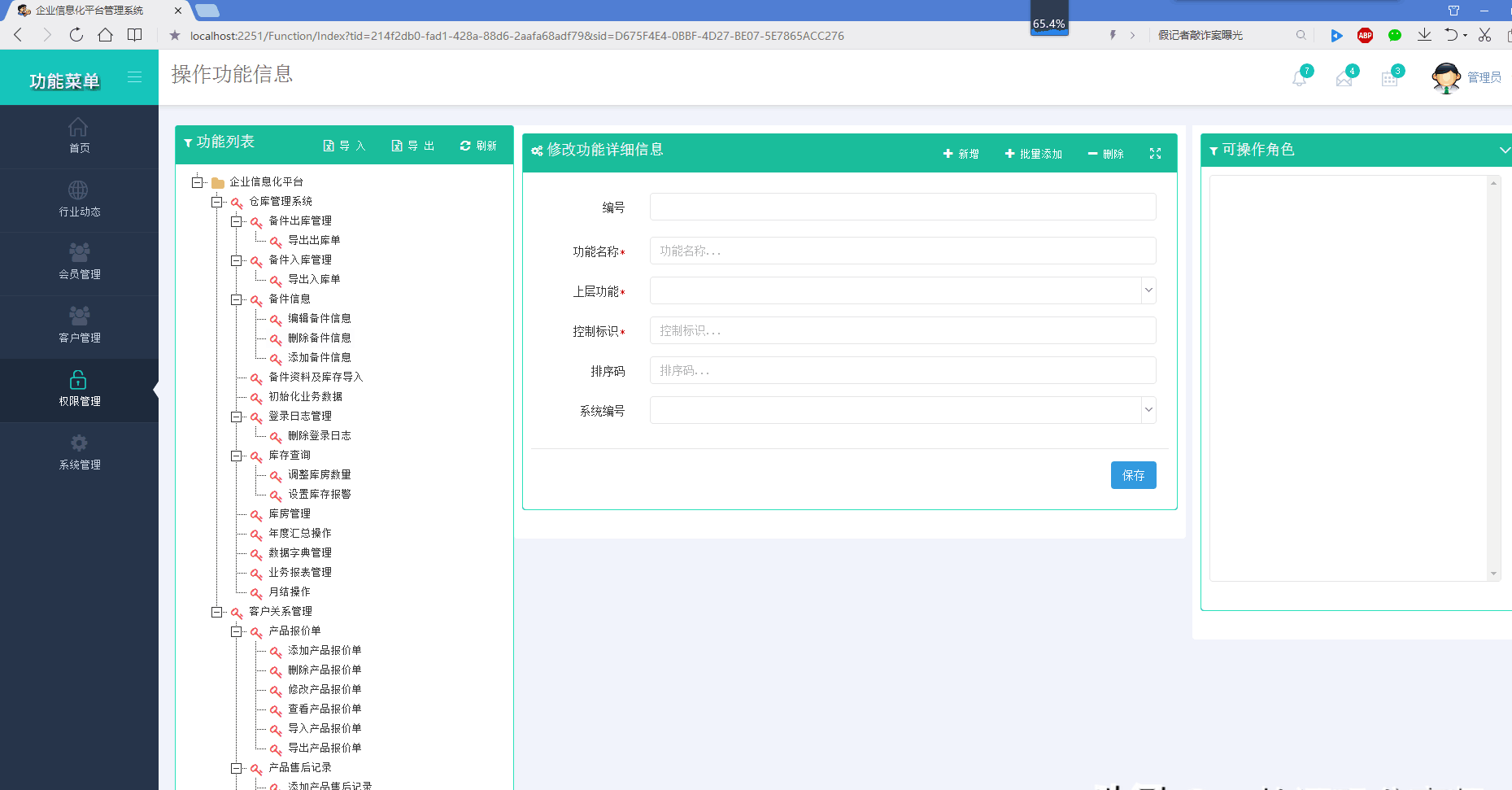Select 编辑备件信息 in the tree
This screenshot has height=790, width=1512.
320,318
